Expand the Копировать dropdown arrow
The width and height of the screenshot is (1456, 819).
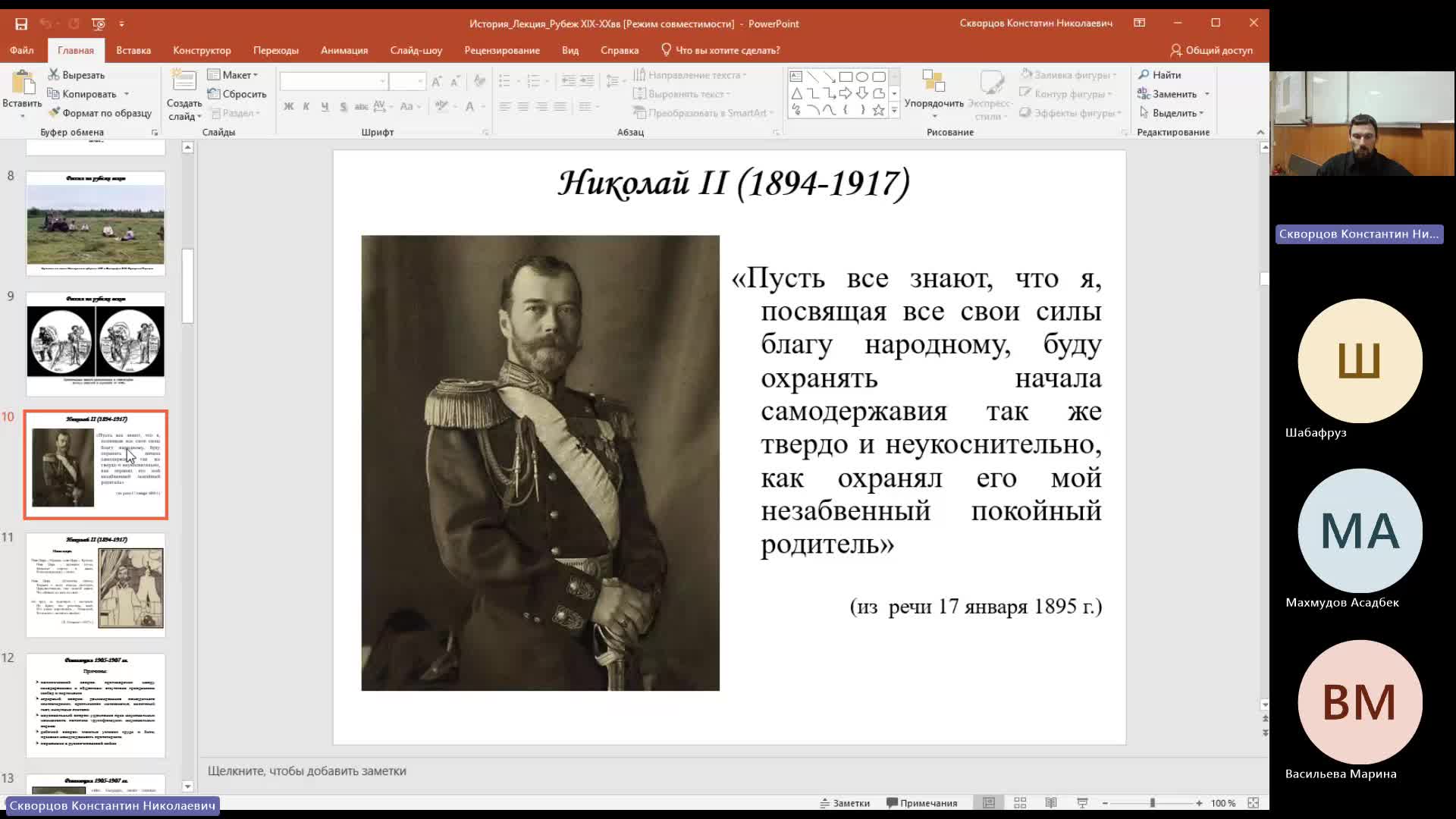[x=127, y=94]
